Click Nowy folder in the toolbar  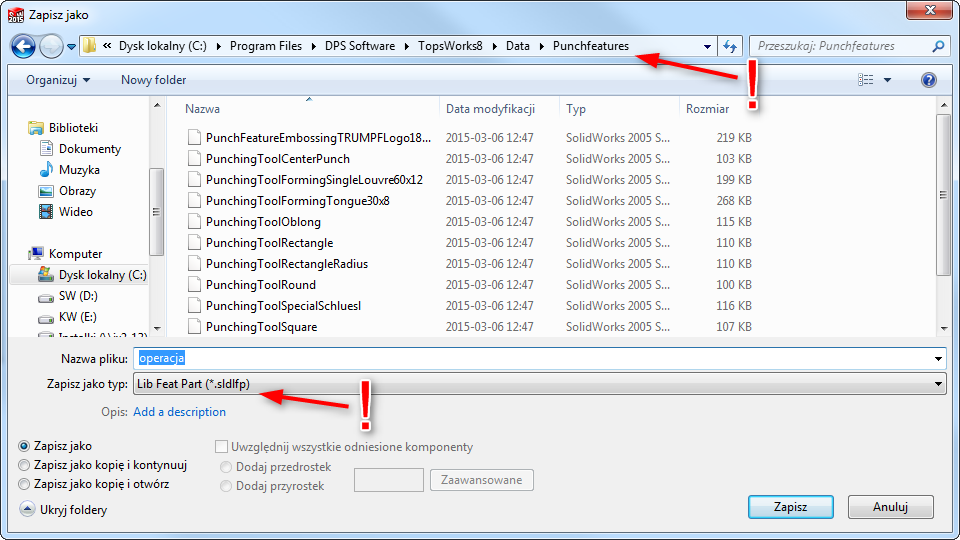click(x=153, y=80)
